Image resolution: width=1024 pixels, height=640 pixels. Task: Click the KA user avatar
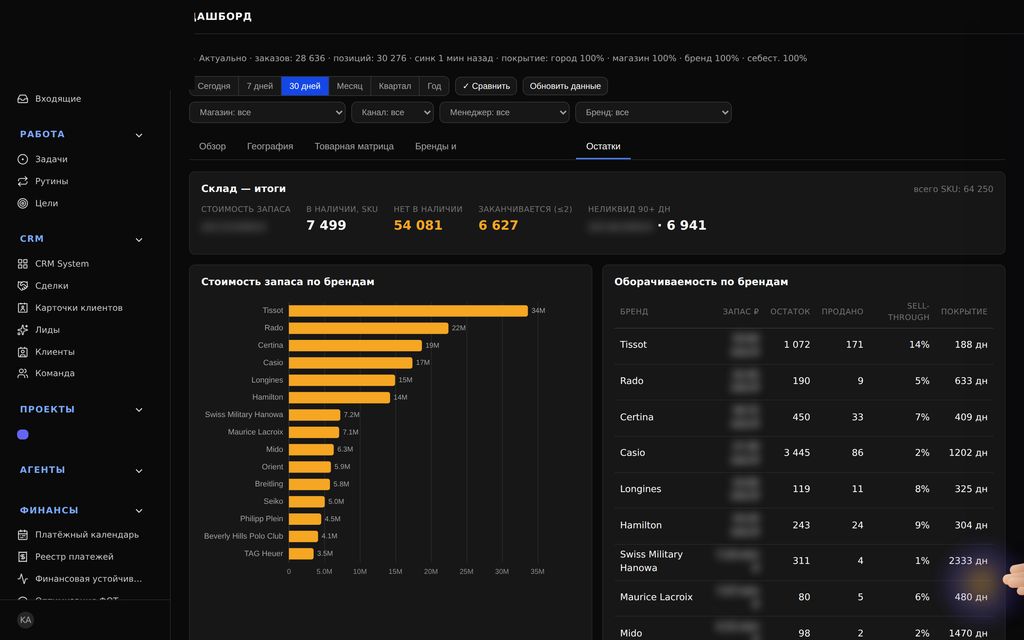[25, 620]
